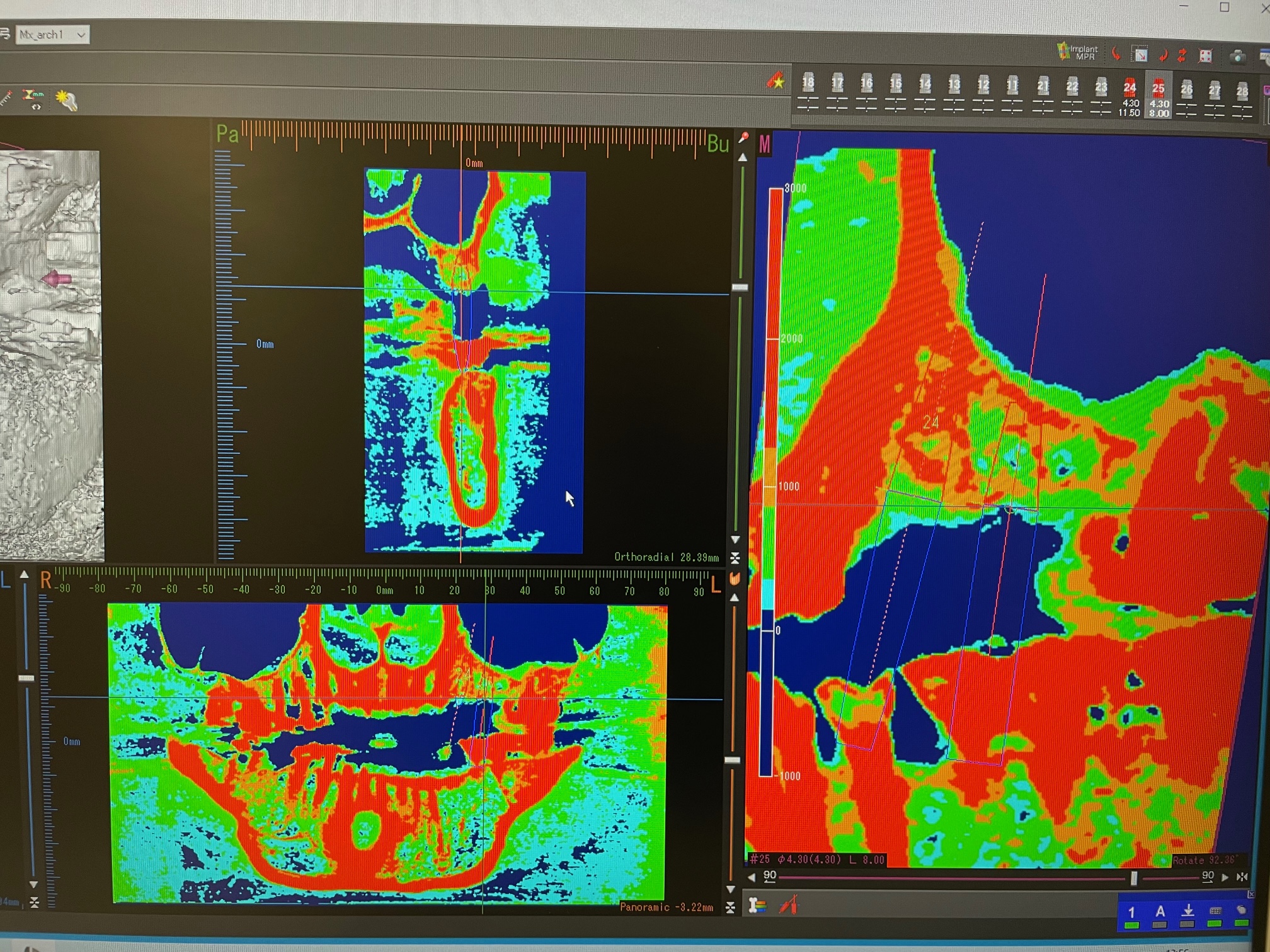Select red implant 24 slot

(1130, 98)
